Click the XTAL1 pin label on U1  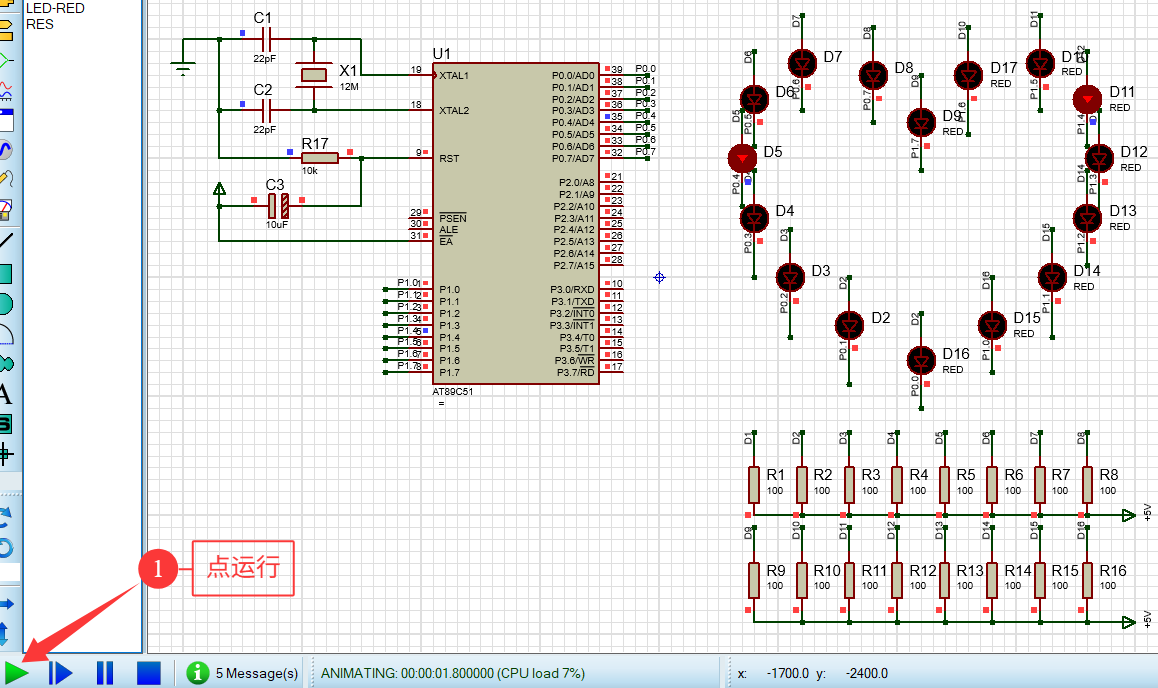(453, 75)
